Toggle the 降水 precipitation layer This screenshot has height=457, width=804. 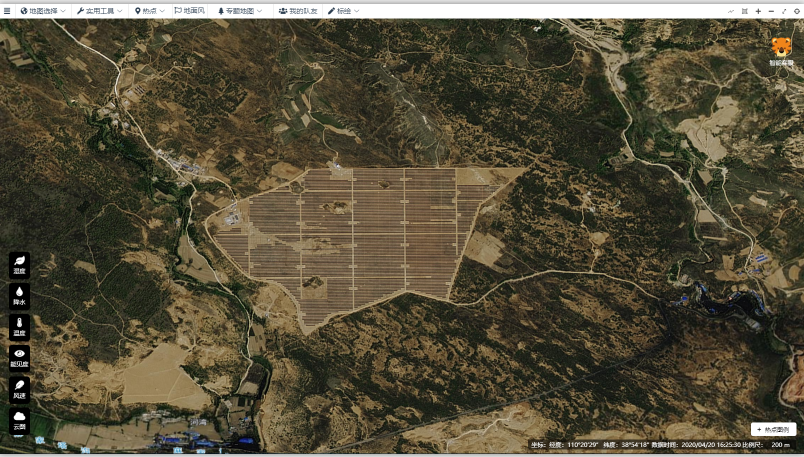pyautogui.click(x=19, y=295)
